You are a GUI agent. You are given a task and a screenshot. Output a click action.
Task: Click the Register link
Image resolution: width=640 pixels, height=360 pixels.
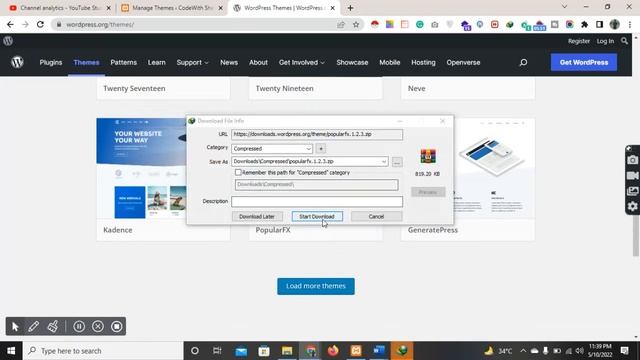coord(578,41)
